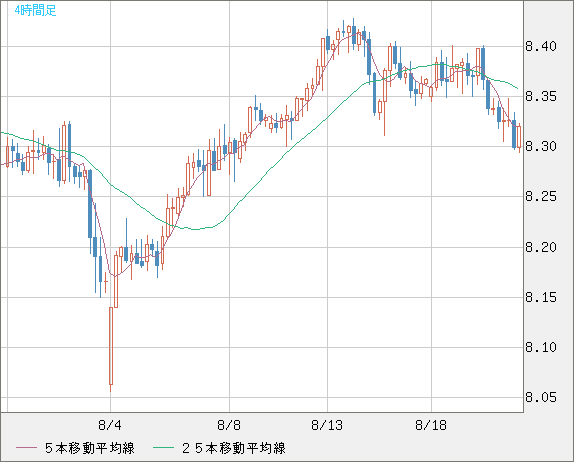Click the 8/13 date axis label
The image size is (574, 462).
tap(327, 425)
